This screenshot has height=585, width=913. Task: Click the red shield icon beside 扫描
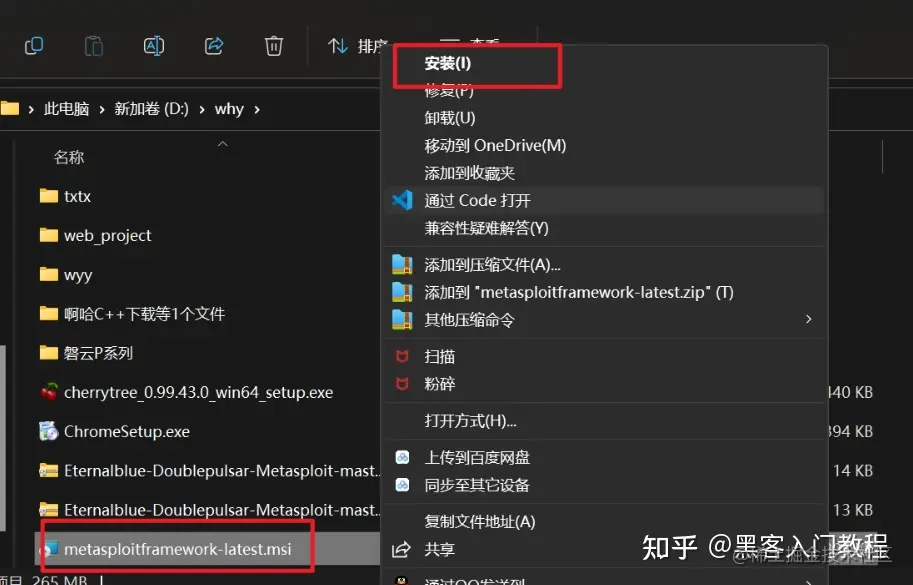click(x=402, y=356)
